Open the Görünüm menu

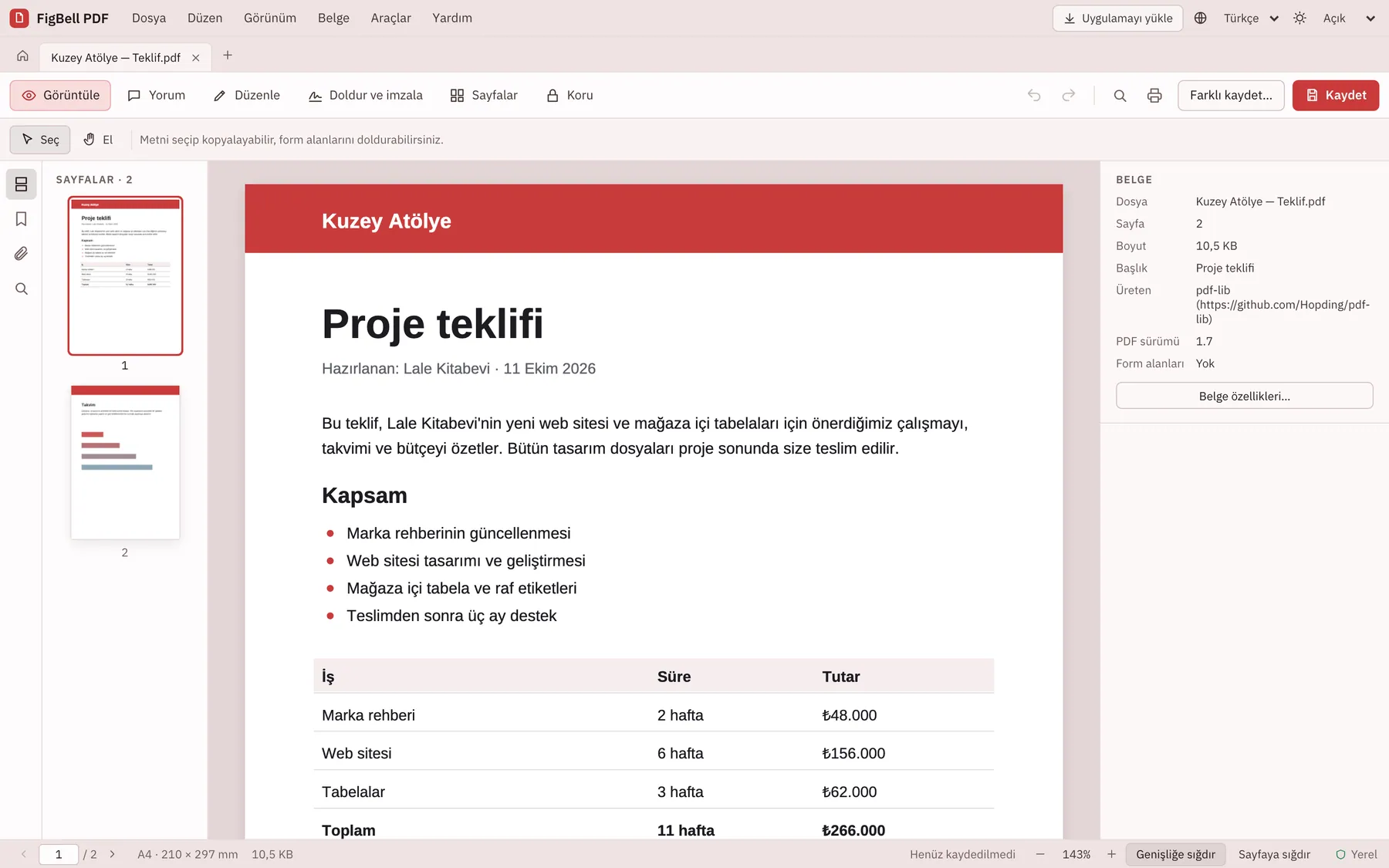point(270,19)
